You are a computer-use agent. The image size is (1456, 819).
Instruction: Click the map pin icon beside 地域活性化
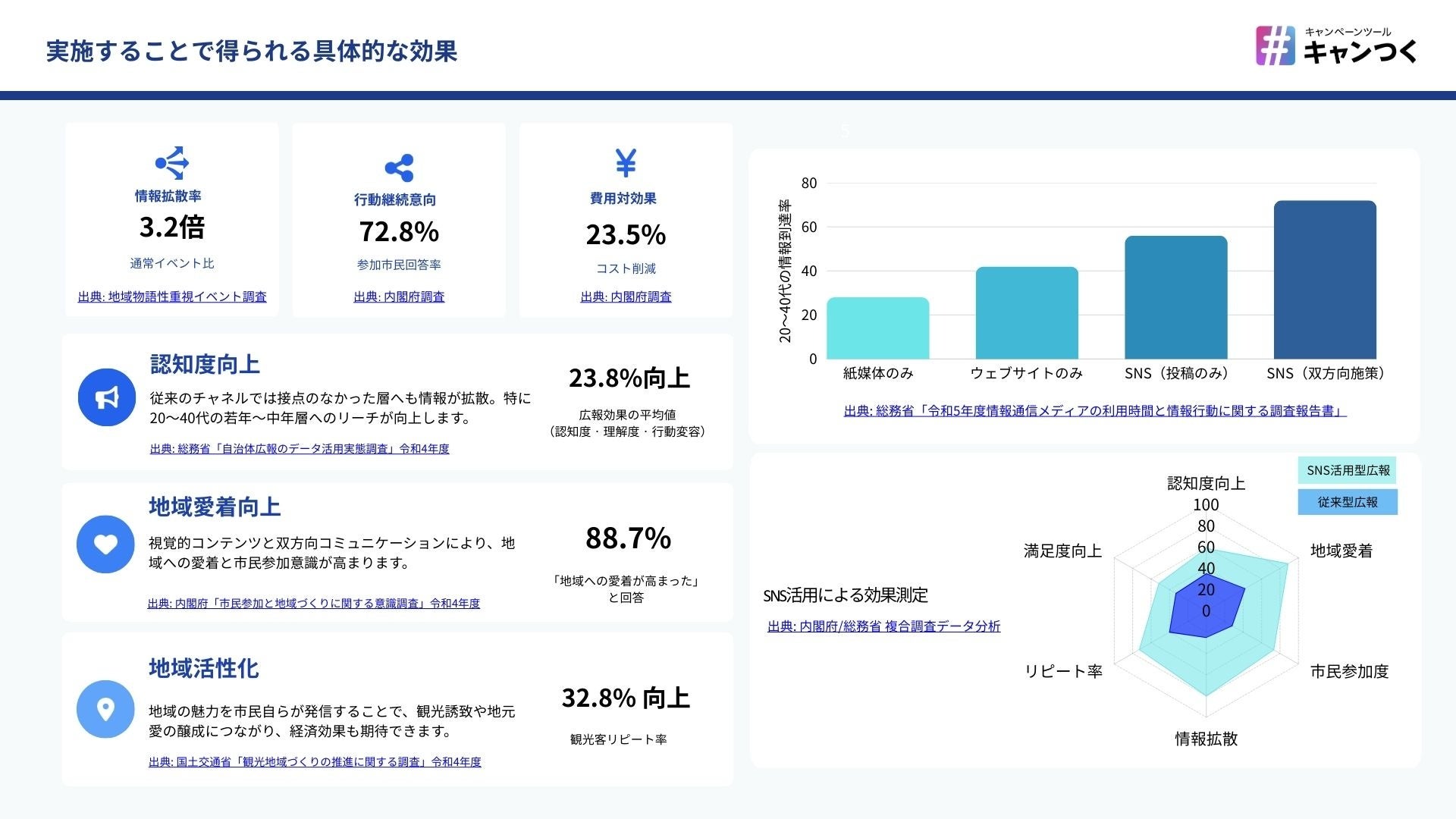(x=105, y=709)
